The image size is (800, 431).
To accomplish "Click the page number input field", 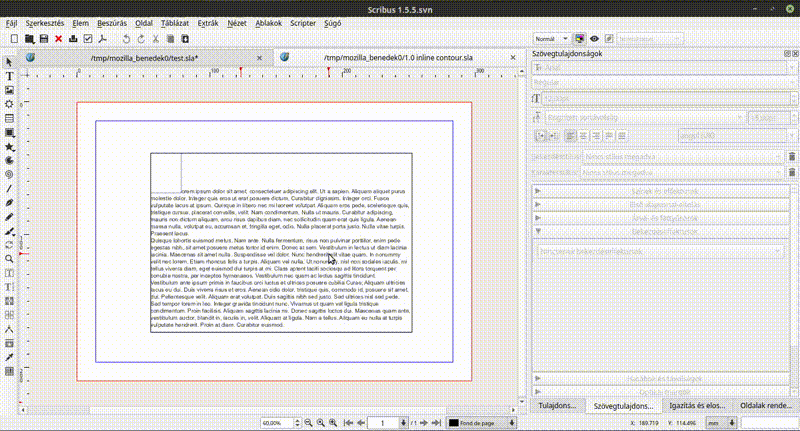I will coord(381,423).
